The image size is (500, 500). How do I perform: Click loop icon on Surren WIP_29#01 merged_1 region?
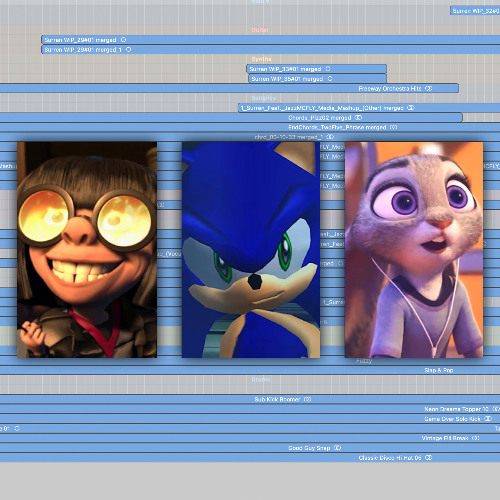(129, 49)
